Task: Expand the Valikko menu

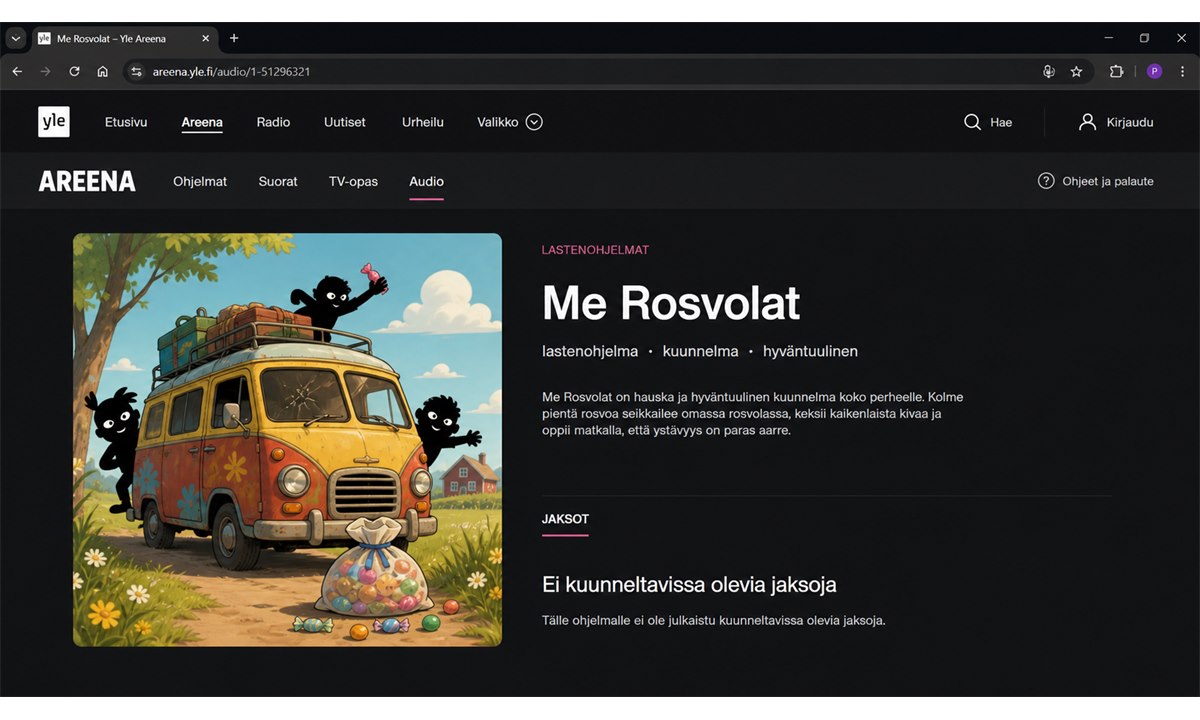Action: (509, 122)
